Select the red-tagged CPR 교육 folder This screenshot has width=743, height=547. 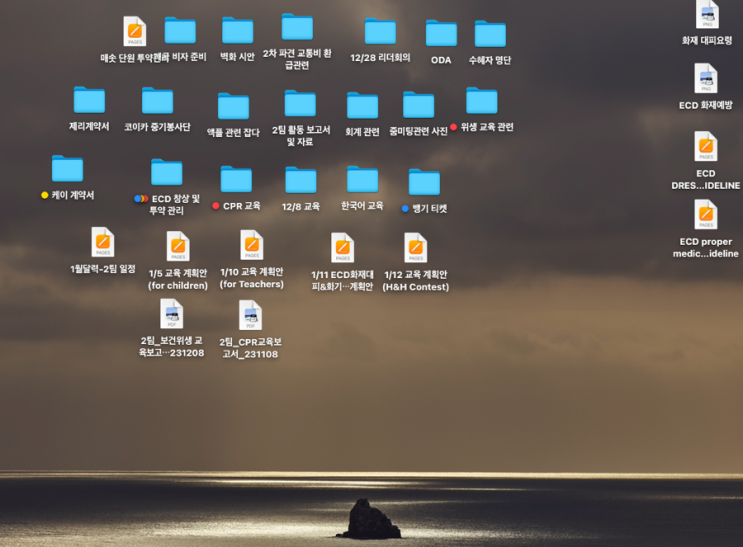[x=236, y=180]
